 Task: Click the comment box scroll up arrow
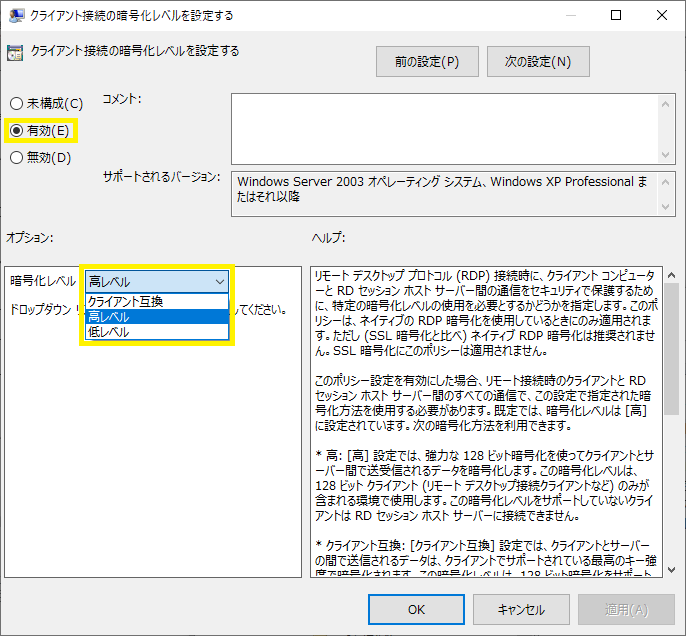665,104
